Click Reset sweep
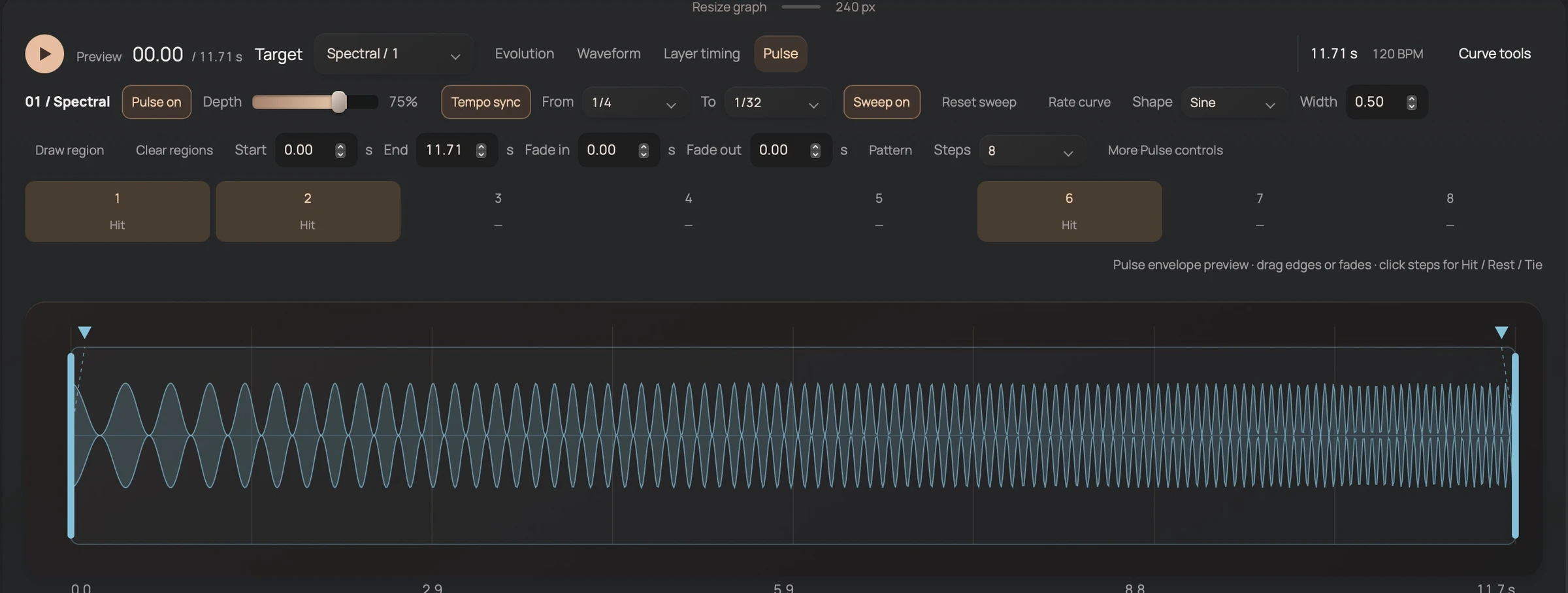 click(979, 102)
